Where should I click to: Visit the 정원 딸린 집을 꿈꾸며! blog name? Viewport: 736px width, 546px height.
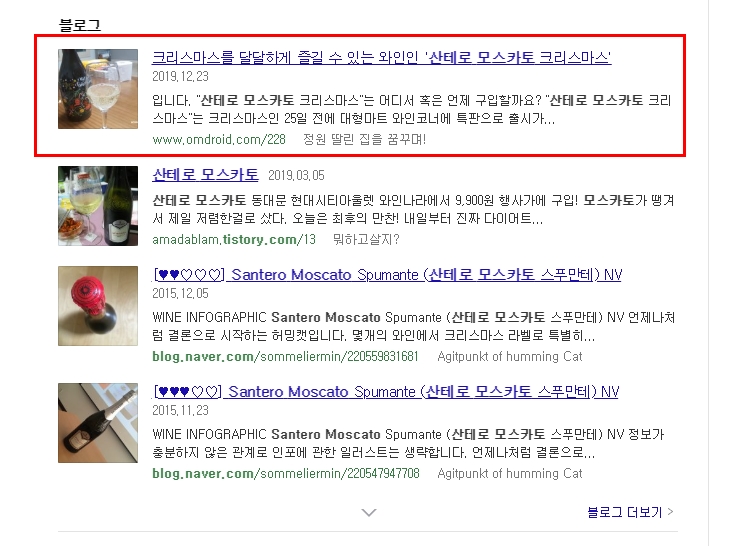[x=365, y=139]
